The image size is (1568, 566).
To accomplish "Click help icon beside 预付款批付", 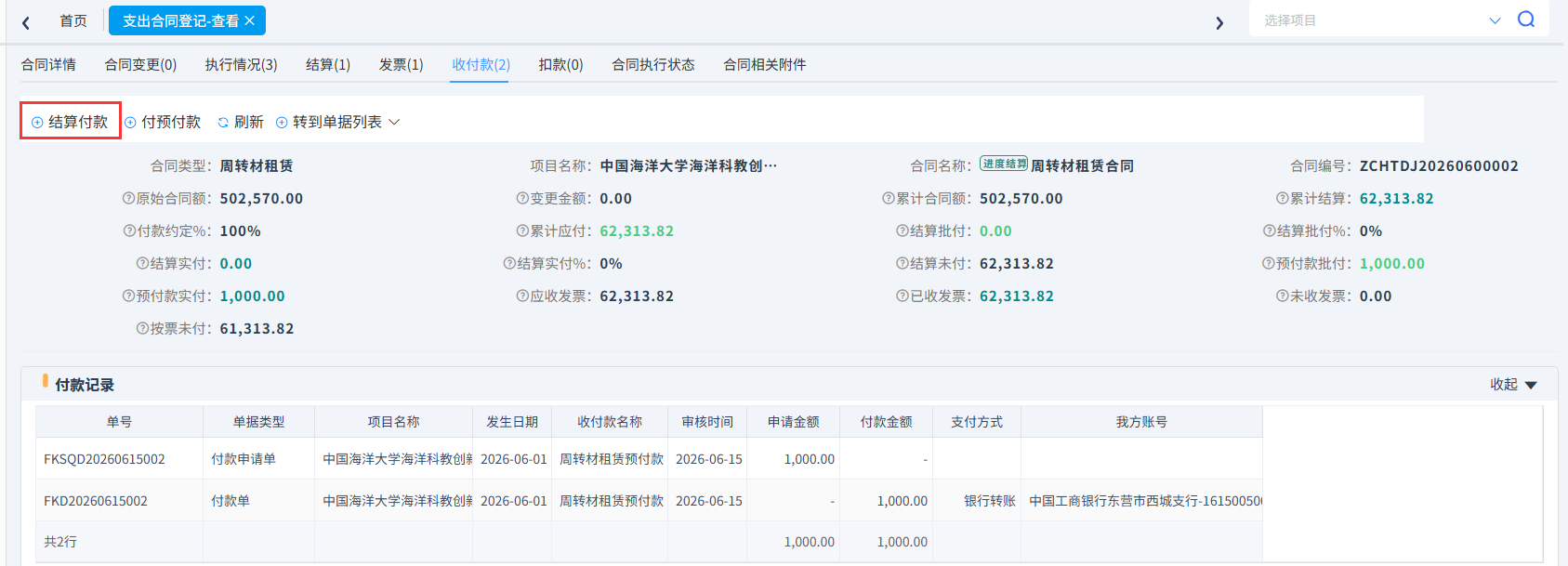I will pyautogui.click(x=1269, y=264).
